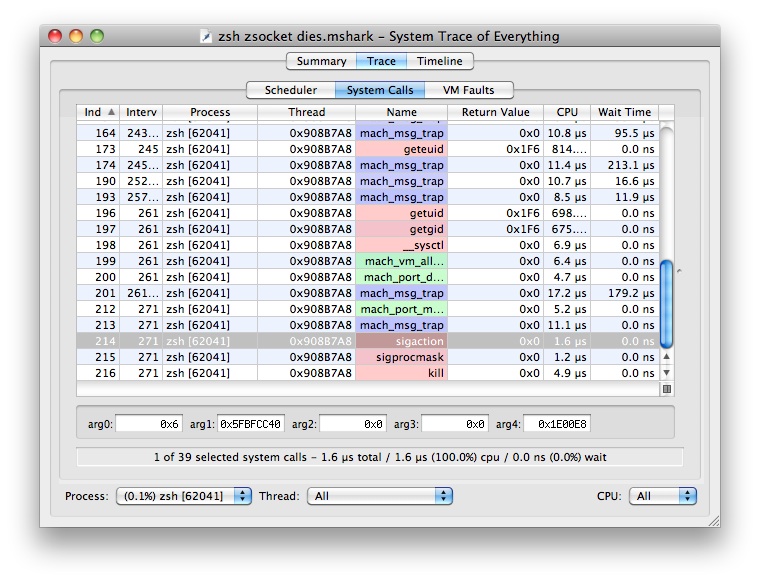Select the Trace tab
The width and height of the screenshot is (760, 582).
381,61
